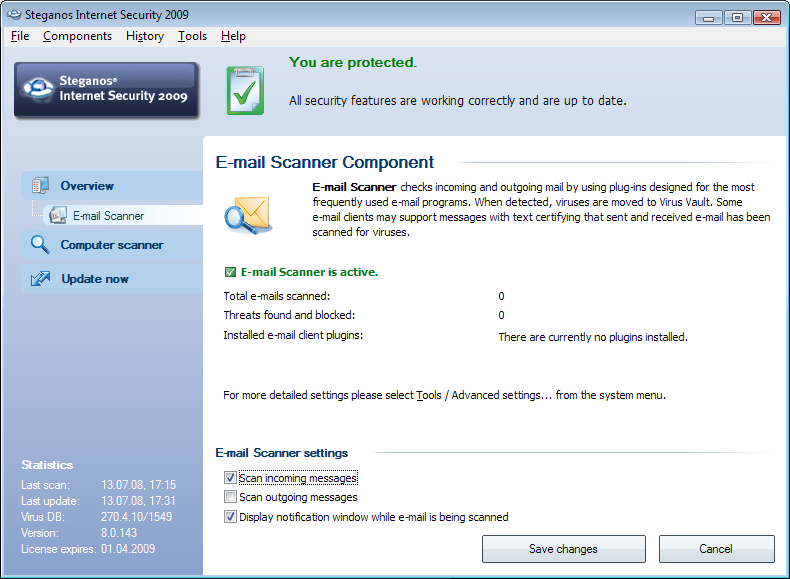
Task: Maximize the Steganos window
Action: pyautogui.click(x=737, y=18)
